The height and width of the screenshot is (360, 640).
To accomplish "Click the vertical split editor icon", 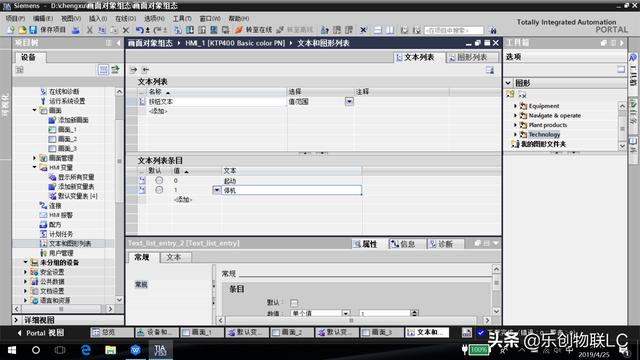I will [x=390, y=30].
